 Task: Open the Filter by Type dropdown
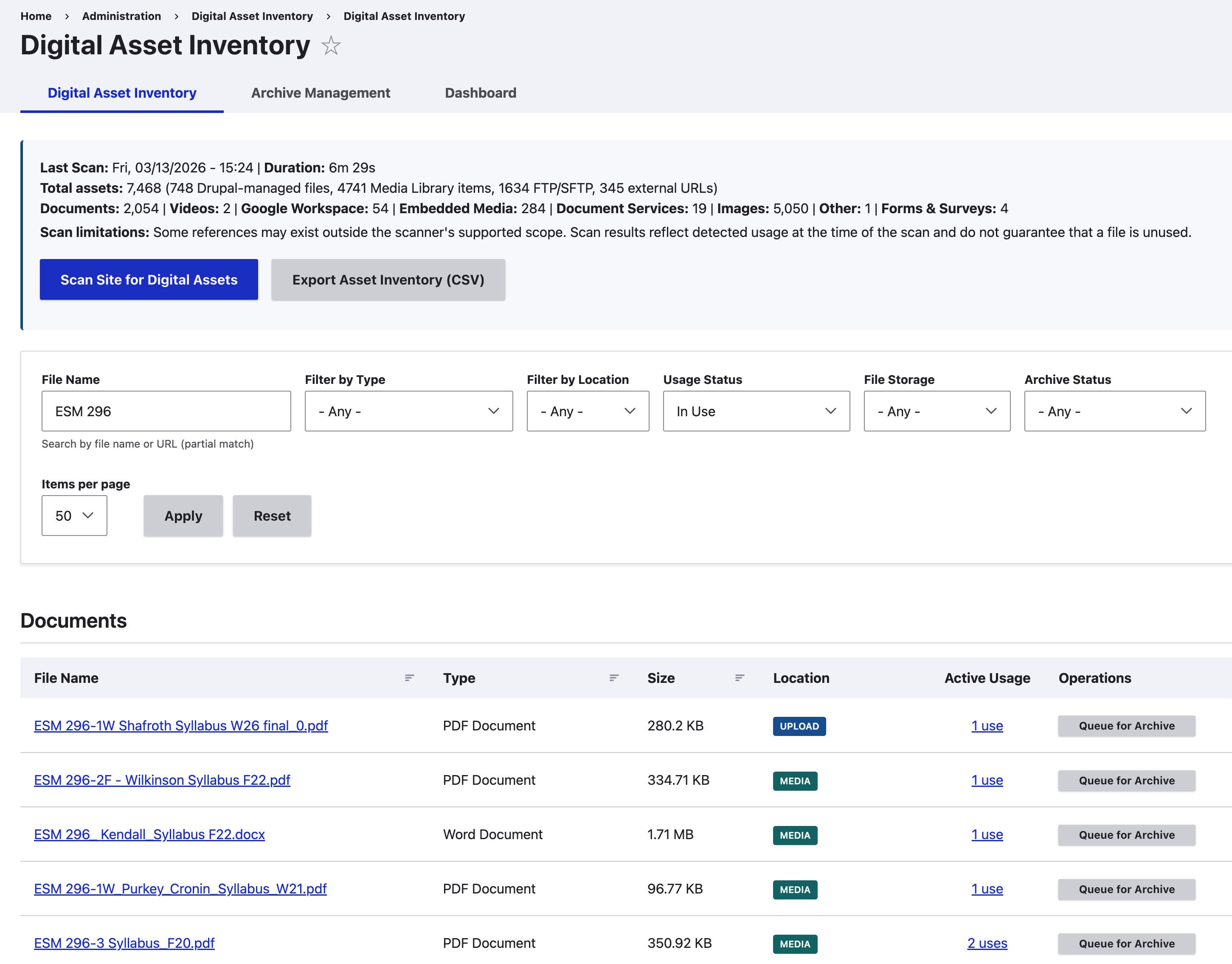tap(408, 411)
